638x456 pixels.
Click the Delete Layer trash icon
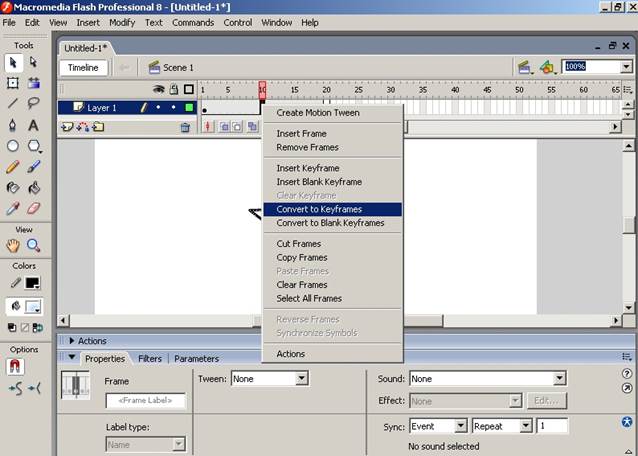(185, 128)
